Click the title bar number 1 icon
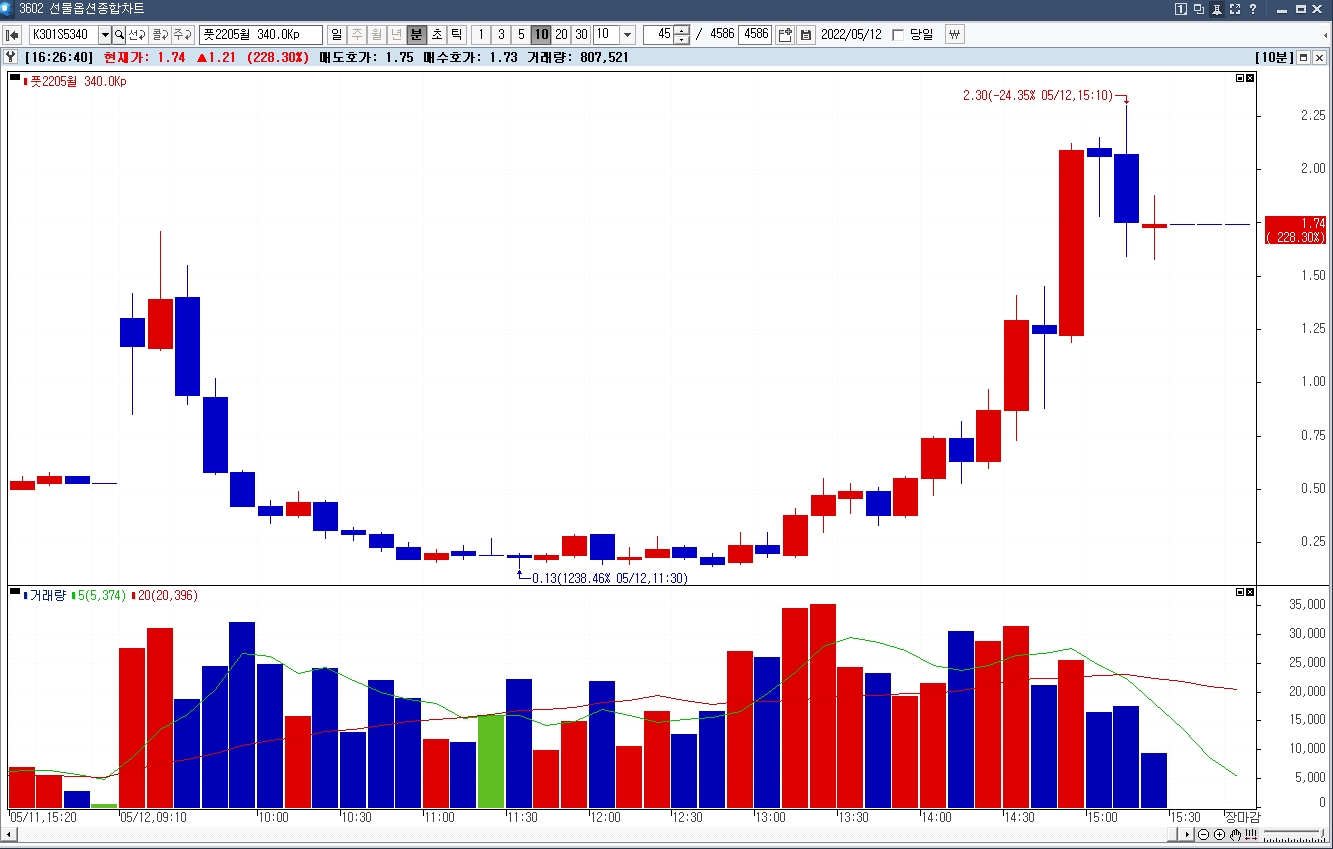The height and width of the screenshot is (849, 1333). pyautogui.click(x=1182, y=8)
